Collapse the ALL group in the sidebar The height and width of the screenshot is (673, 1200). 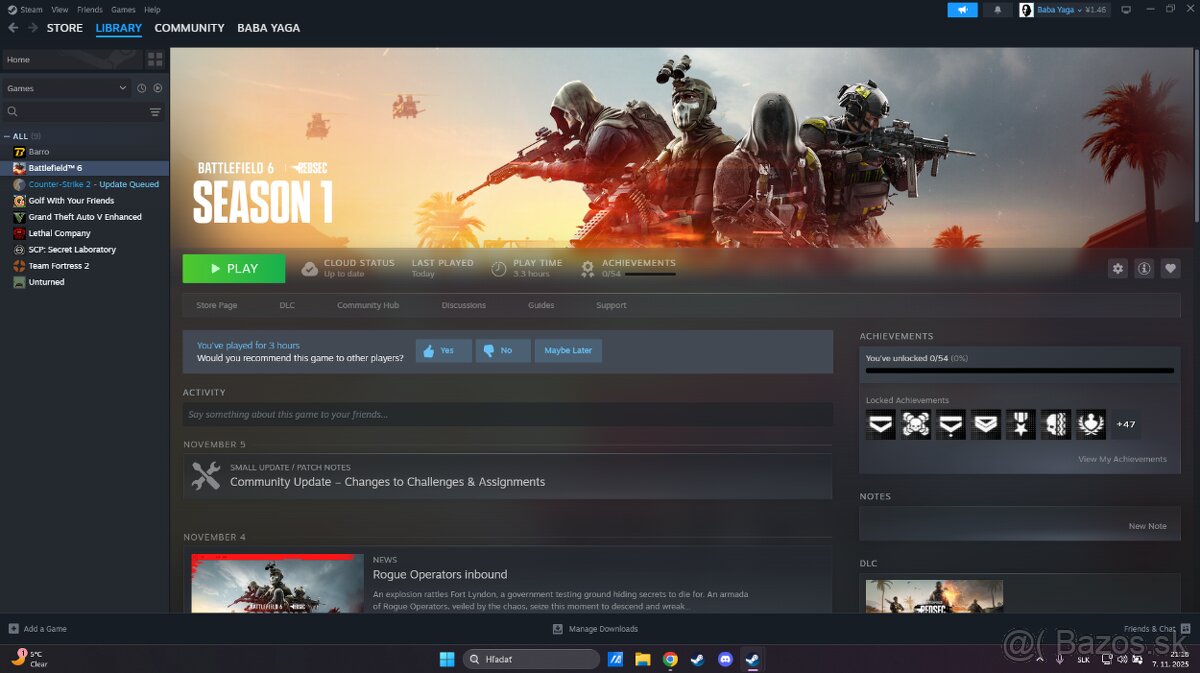point(8,136)
